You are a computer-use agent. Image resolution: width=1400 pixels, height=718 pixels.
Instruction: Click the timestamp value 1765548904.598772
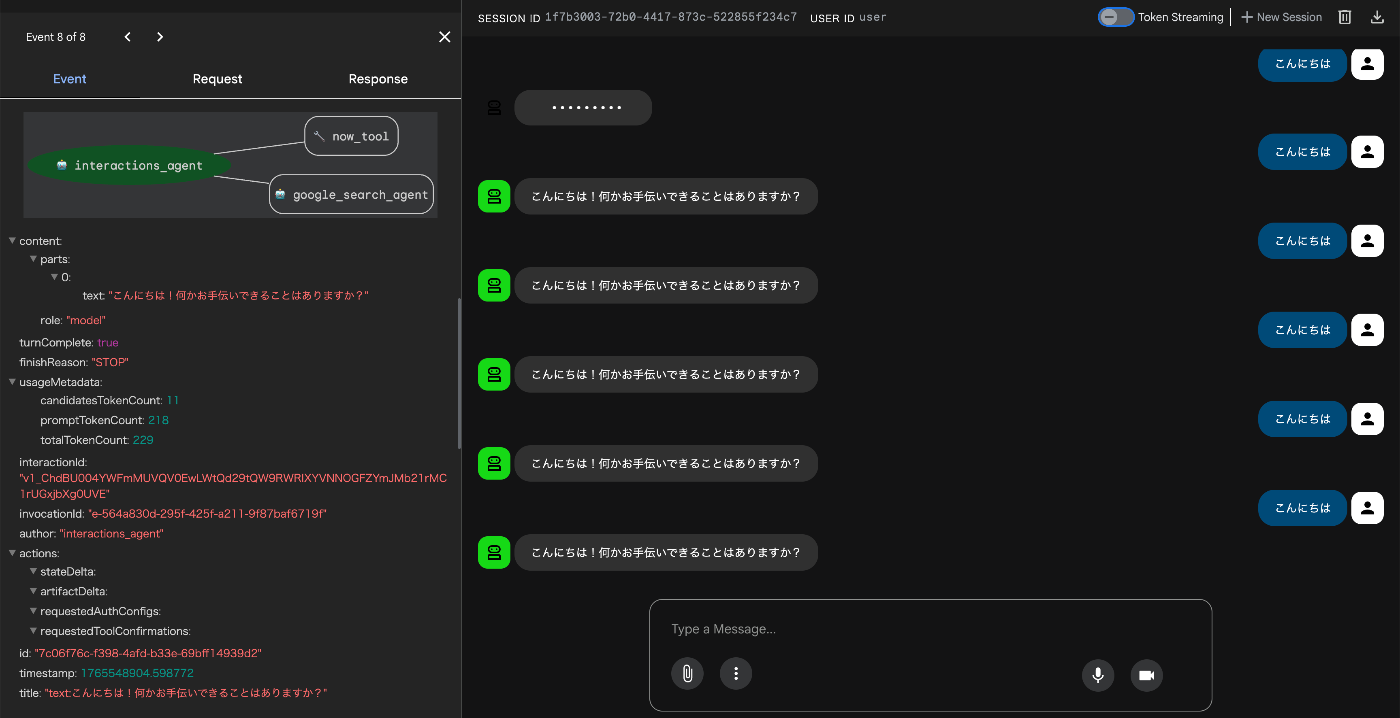tap(137, 674)
